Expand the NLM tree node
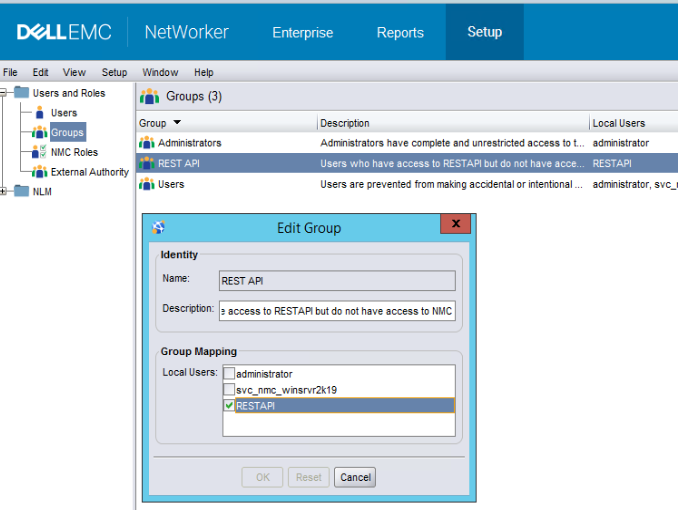The width and height of the screenshot is (678, 510). coord(3,191)
